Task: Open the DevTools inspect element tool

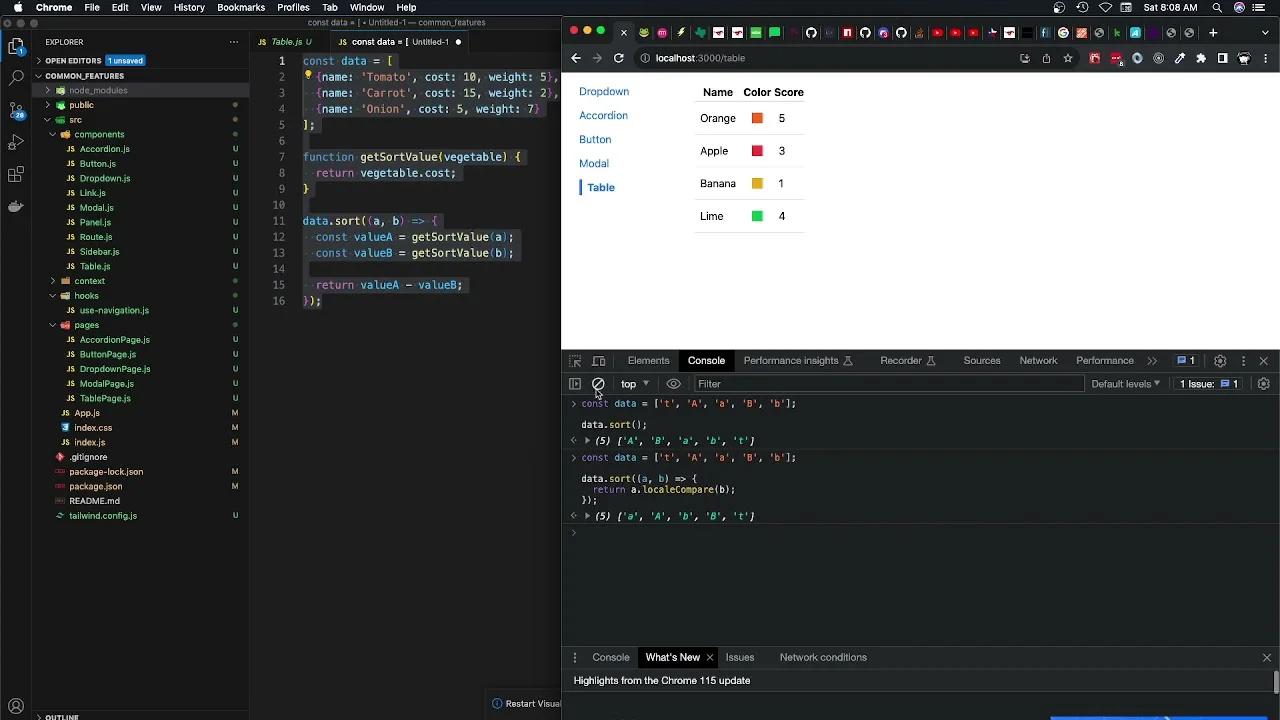Action: point(575,360)
